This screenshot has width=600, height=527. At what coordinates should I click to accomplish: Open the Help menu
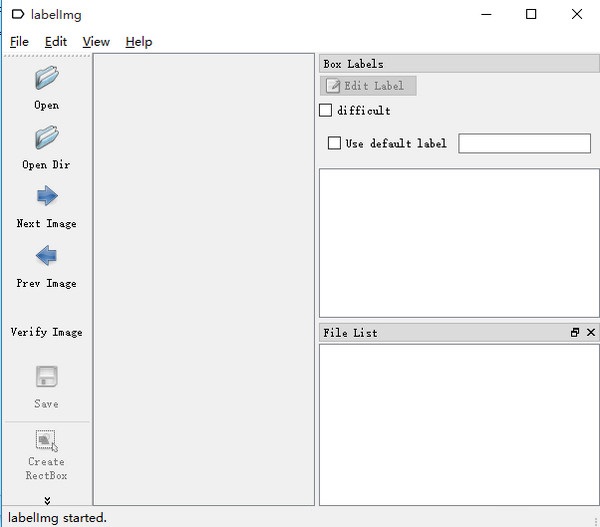point(139,42)
